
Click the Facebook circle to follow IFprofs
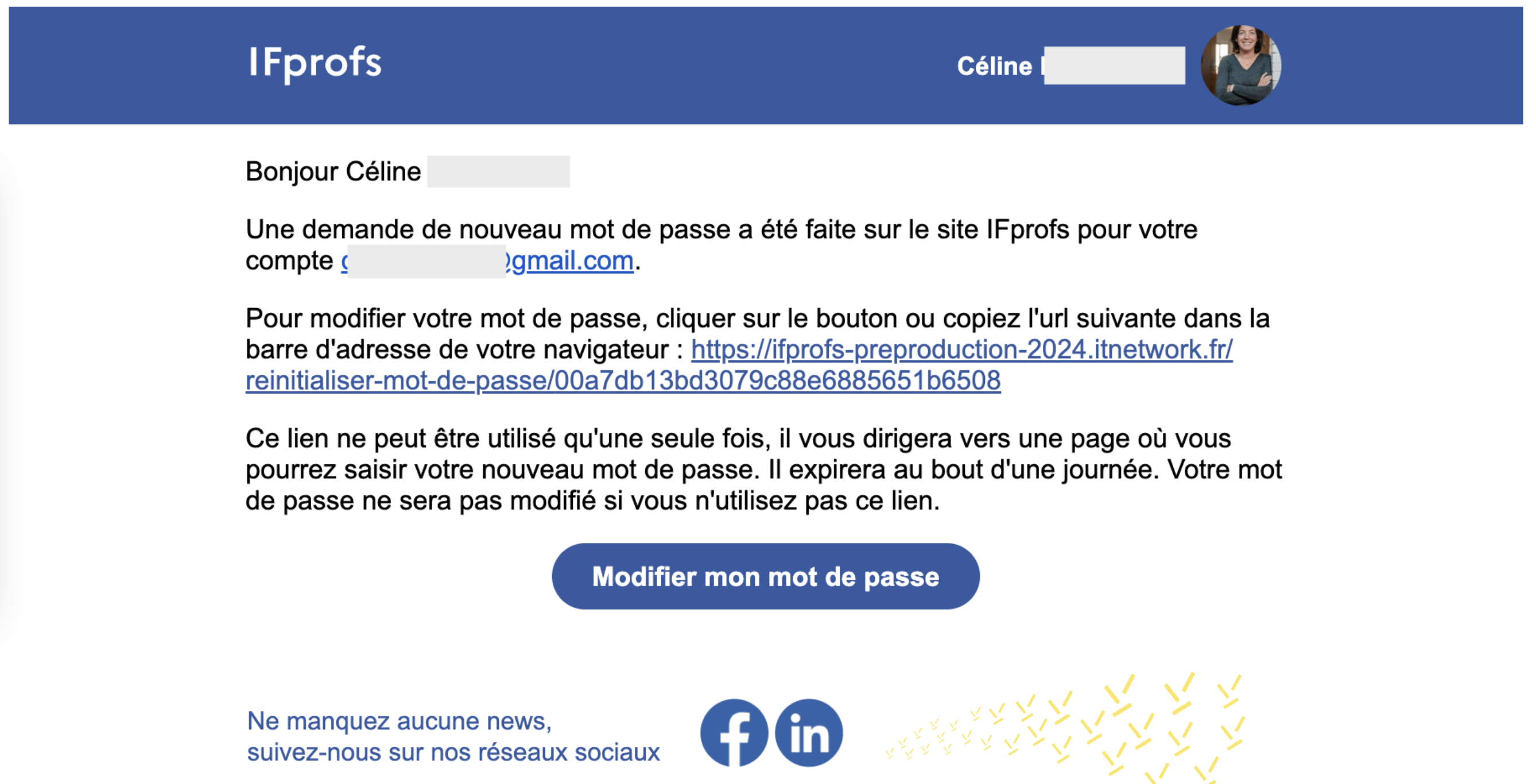(x=735, y=733)
